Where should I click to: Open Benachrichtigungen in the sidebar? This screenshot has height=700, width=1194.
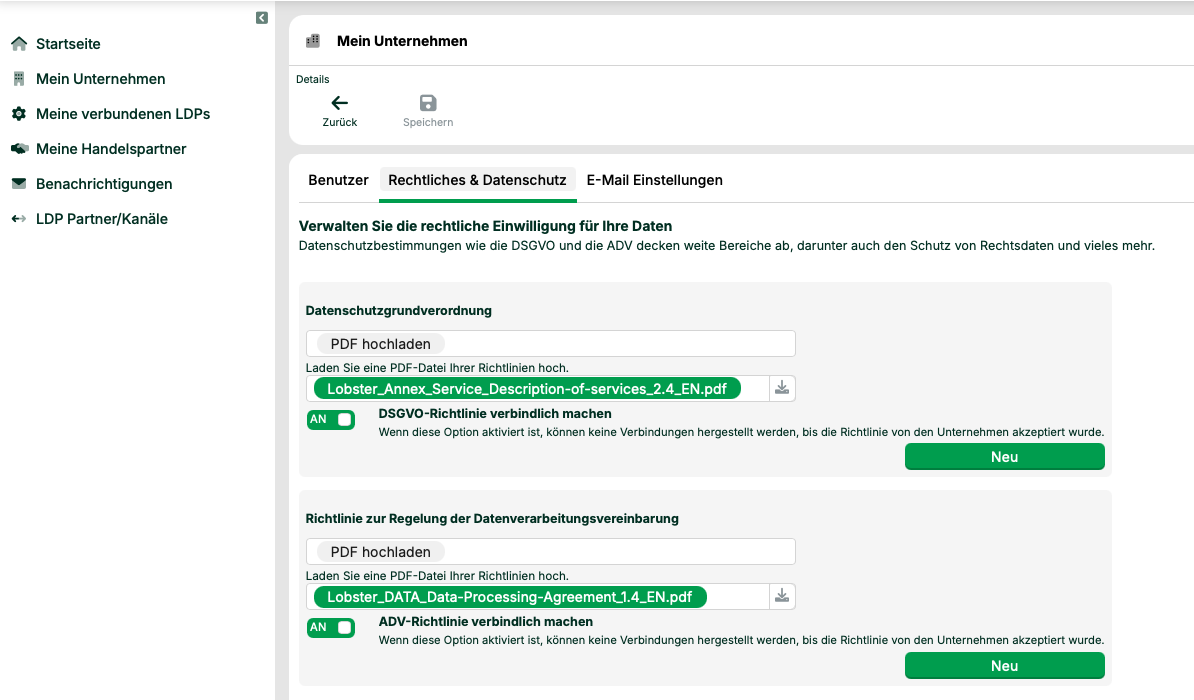coord(104,184)
